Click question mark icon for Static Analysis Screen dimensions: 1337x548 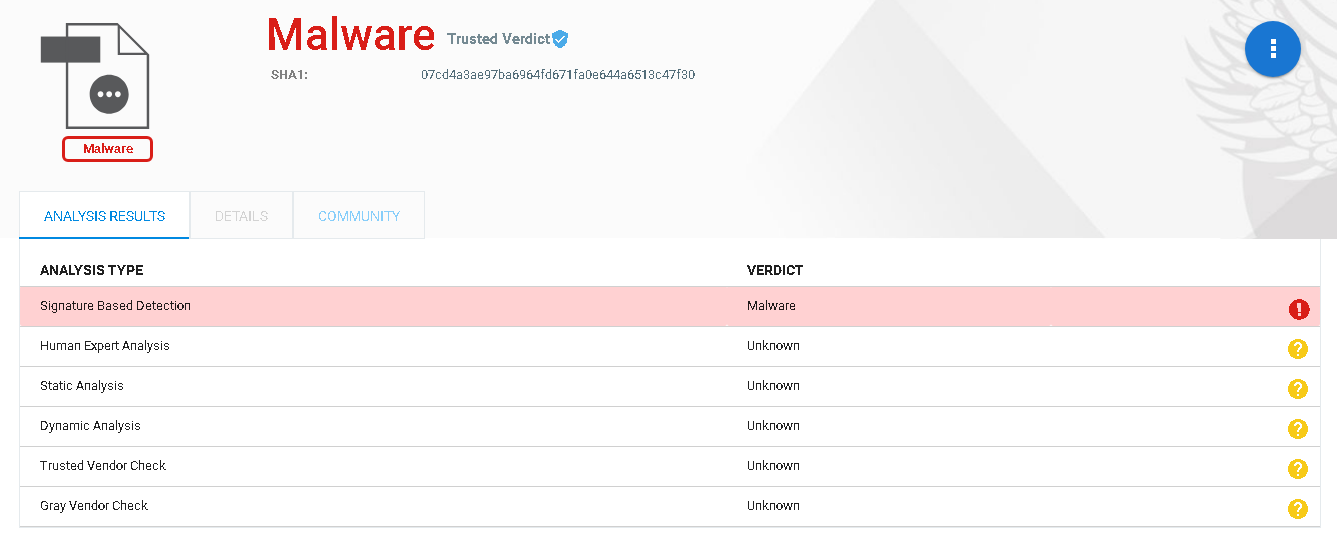[1298, 389]
